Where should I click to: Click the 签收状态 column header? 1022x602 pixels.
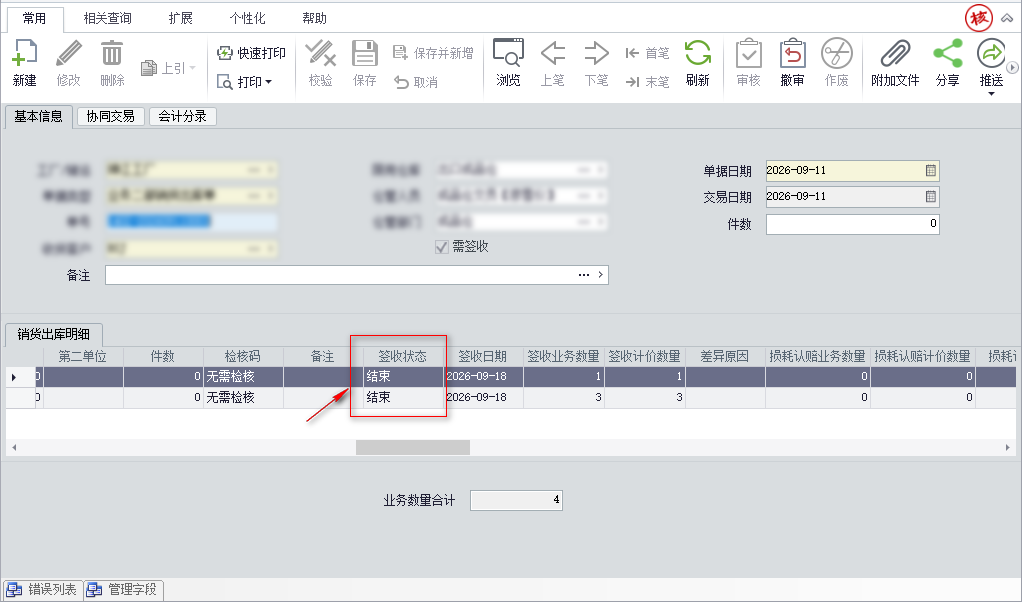403,356
